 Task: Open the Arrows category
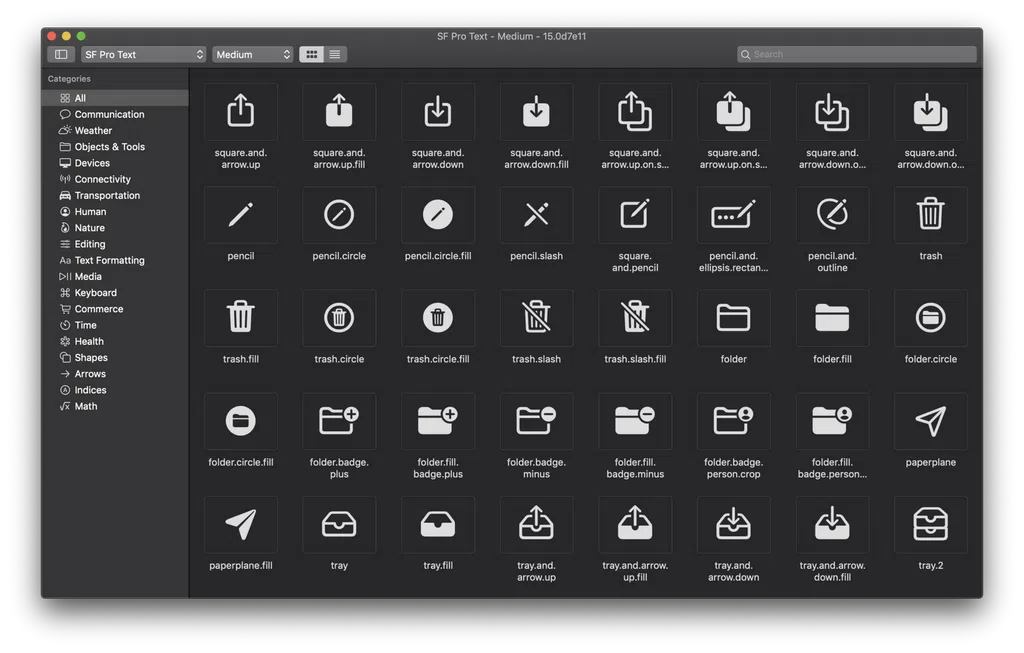(x=115, y=374)
